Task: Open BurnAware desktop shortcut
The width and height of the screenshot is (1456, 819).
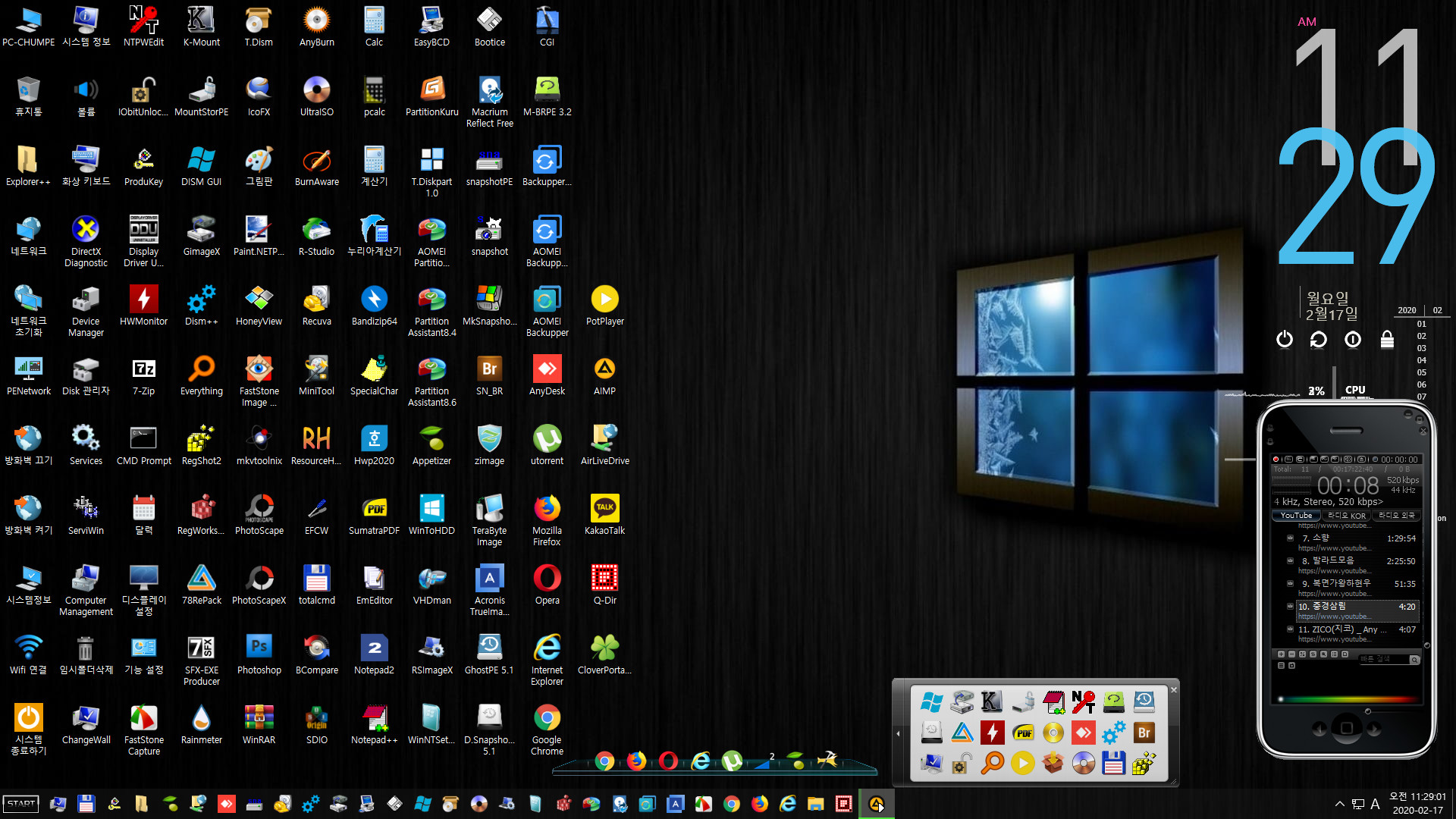Action: [316, 166]
